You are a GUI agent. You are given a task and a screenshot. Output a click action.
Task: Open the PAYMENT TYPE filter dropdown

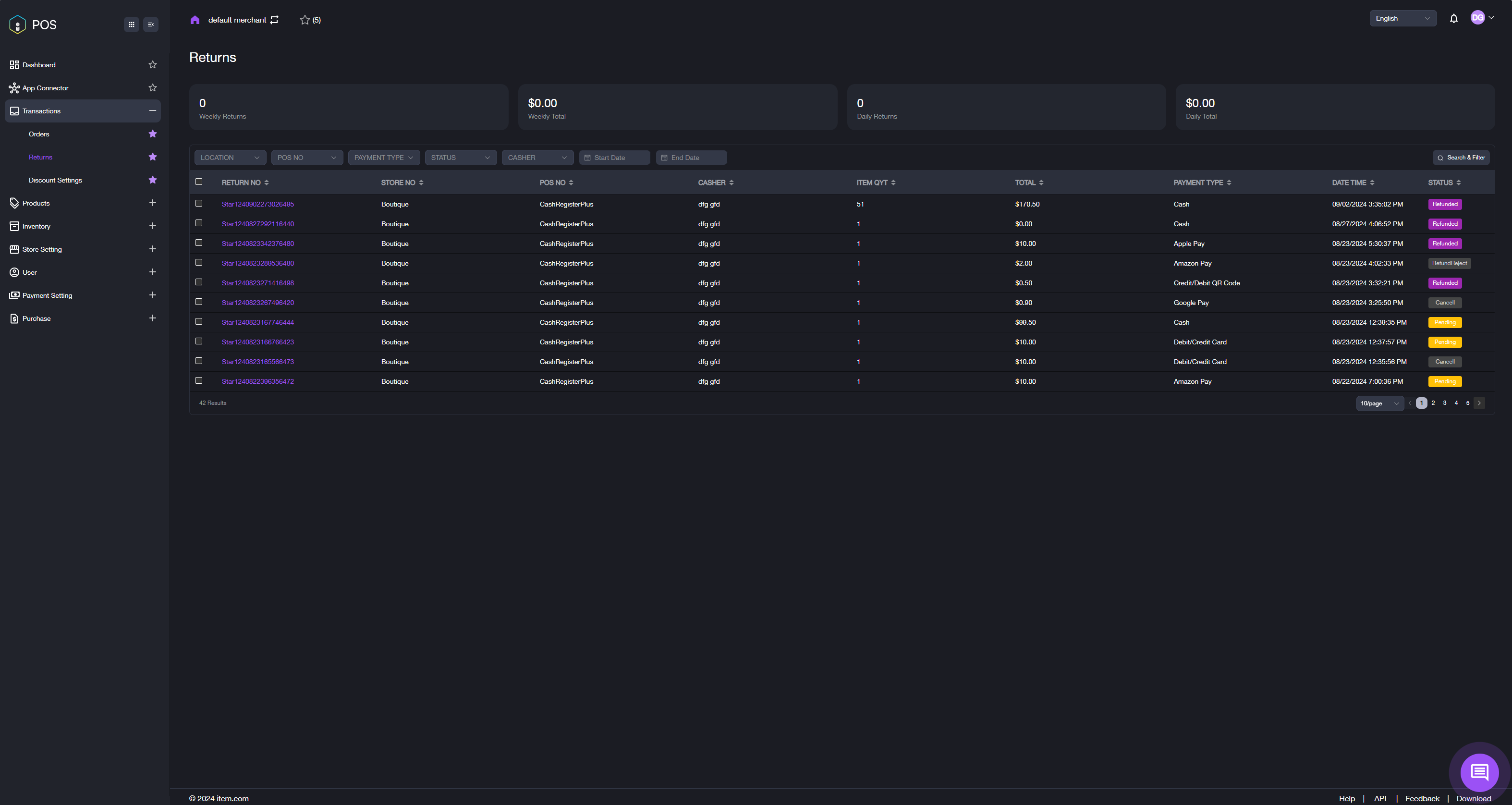(383, 158)
